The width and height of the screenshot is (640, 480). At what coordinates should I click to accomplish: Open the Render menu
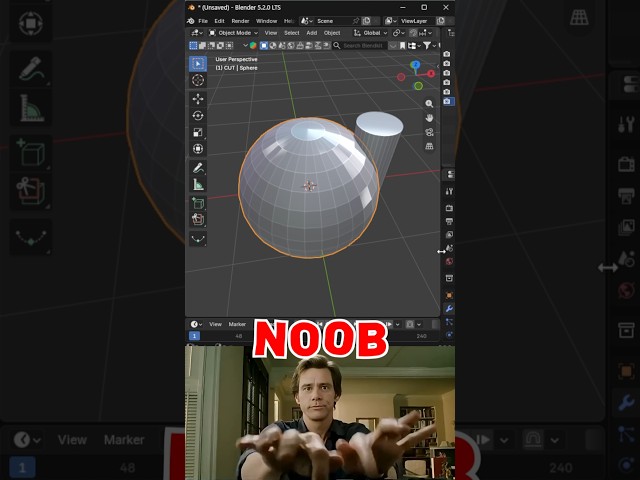coord(240,21)
